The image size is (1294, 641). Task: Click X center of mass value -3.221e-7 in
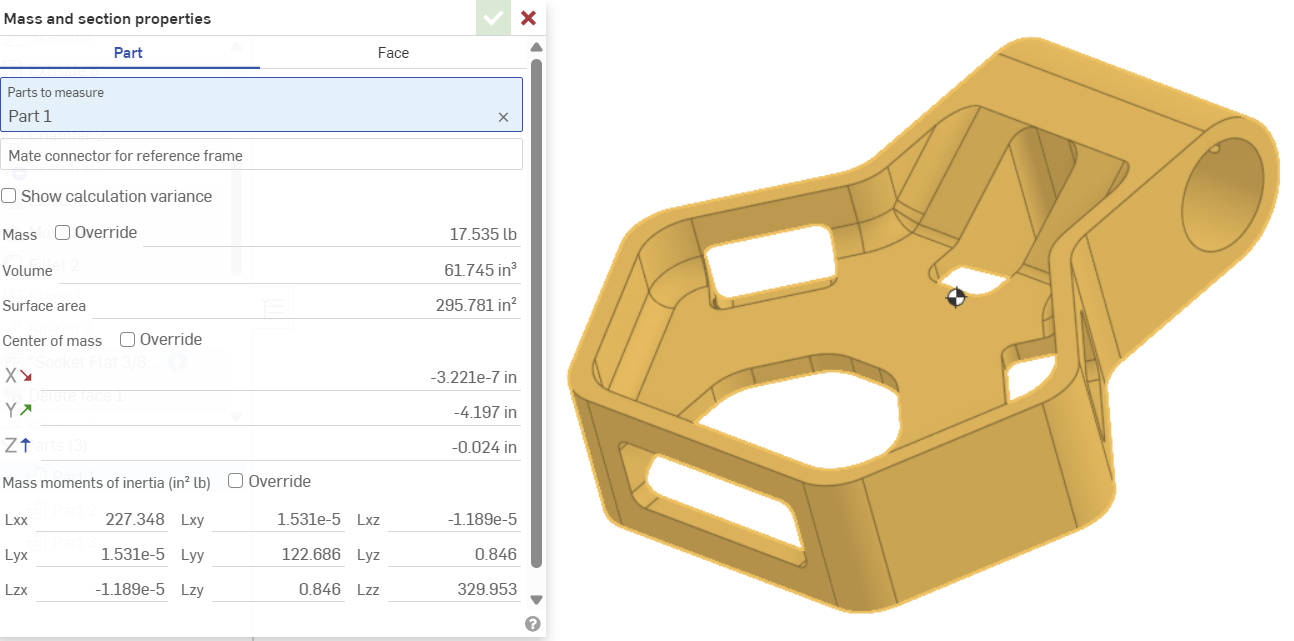473,378
